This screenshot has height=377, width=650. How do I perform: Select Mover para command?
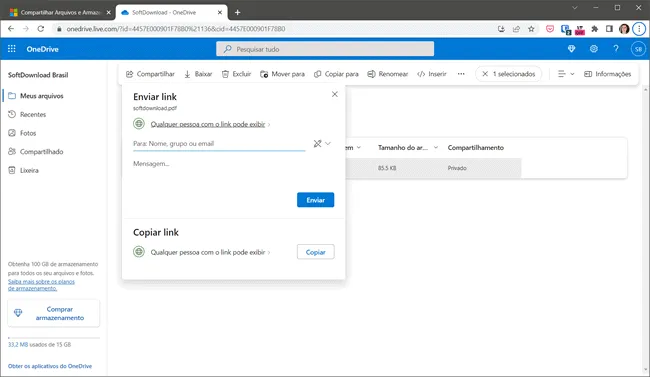pos(282,74)
